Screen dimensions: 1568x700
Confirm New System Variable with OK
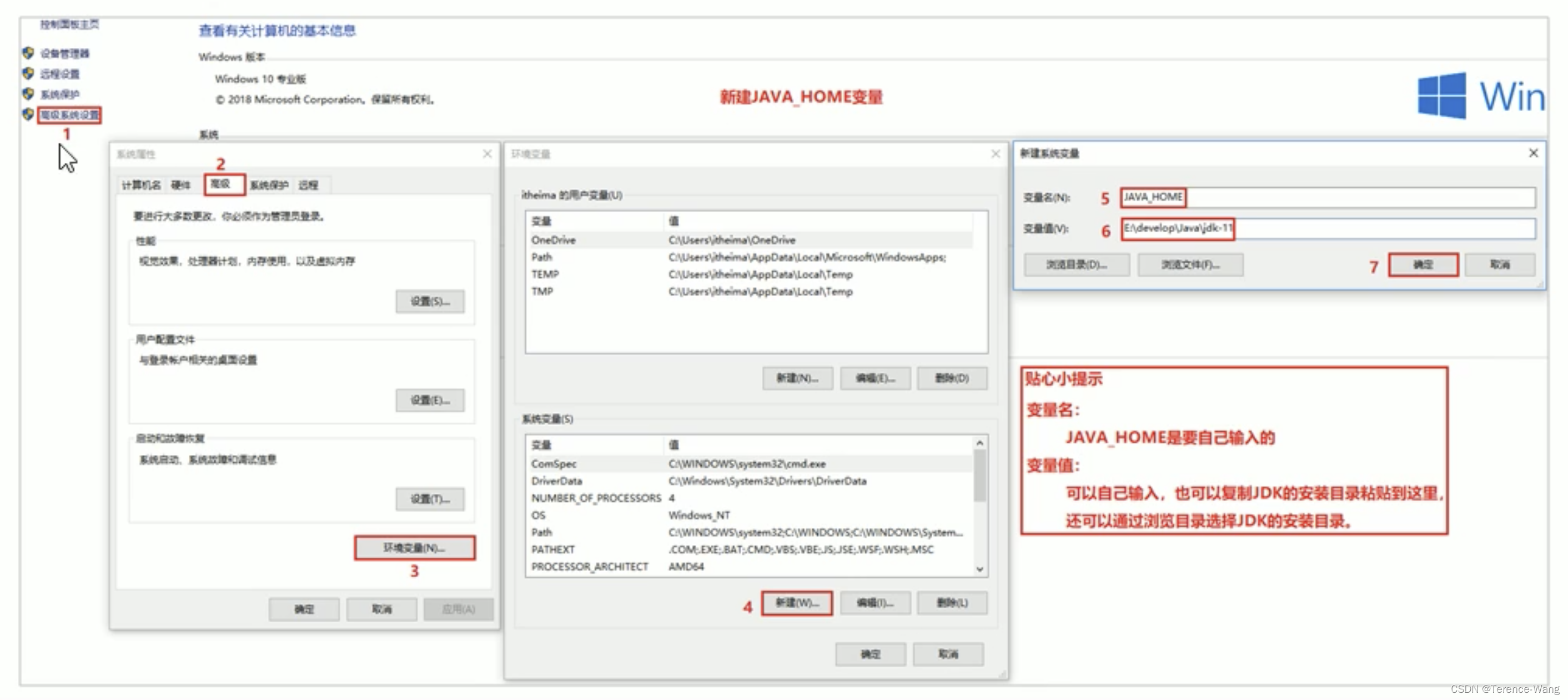point(1423,264)
